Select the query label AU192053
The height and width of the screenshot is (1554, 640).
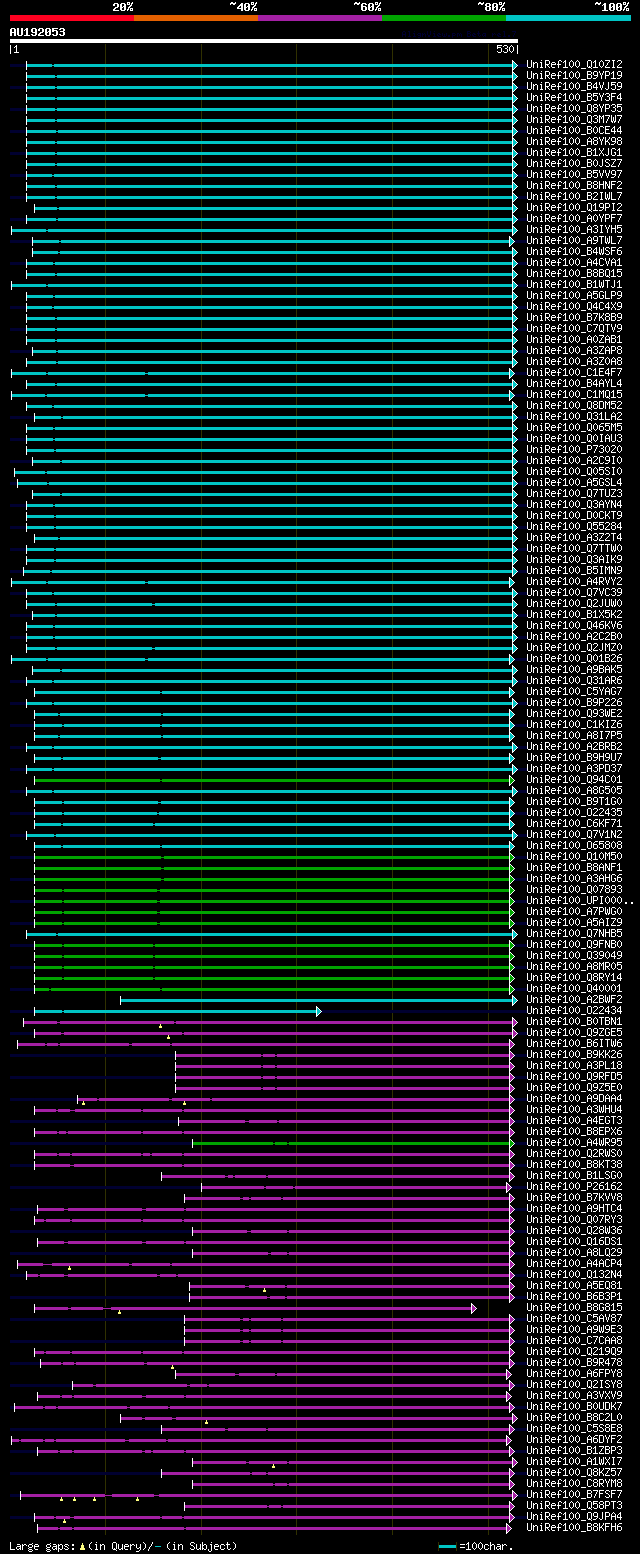click(x=38, y=32)
